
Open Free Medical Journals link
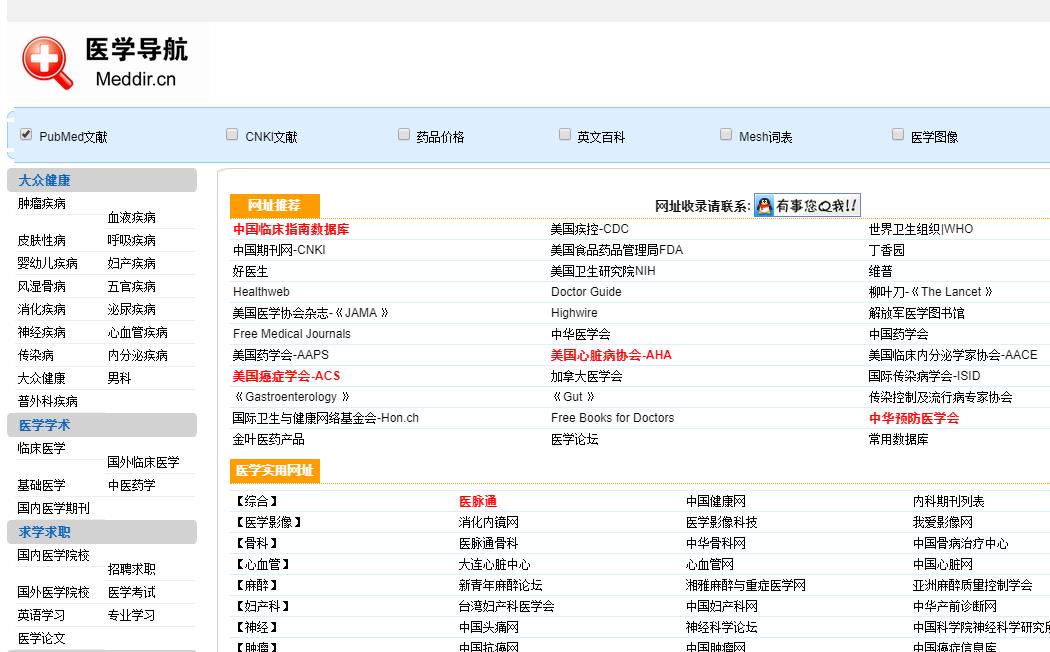(291, 333)
